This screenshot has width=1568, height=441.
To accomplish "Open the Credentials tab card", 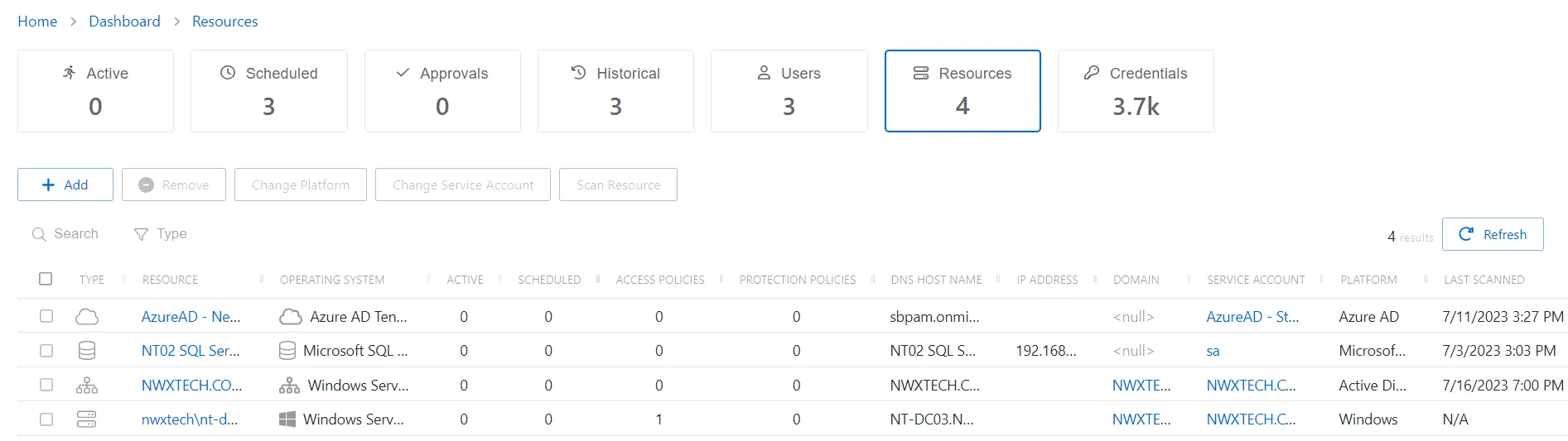I will coord(1136,91).
